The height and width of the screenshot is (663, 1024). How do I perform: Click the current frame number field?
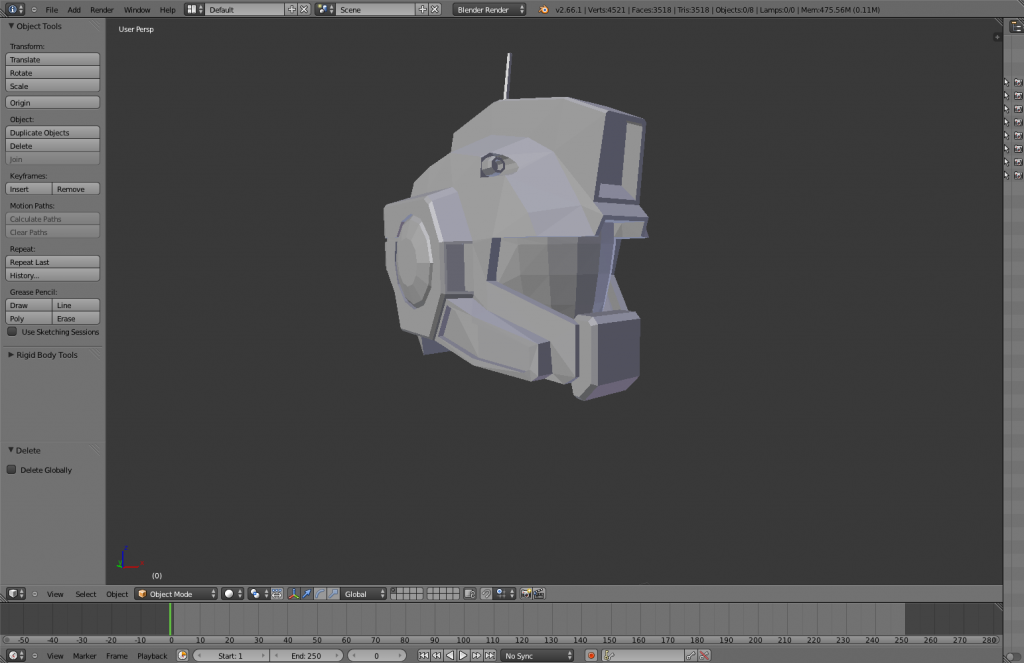pos(377,655)
